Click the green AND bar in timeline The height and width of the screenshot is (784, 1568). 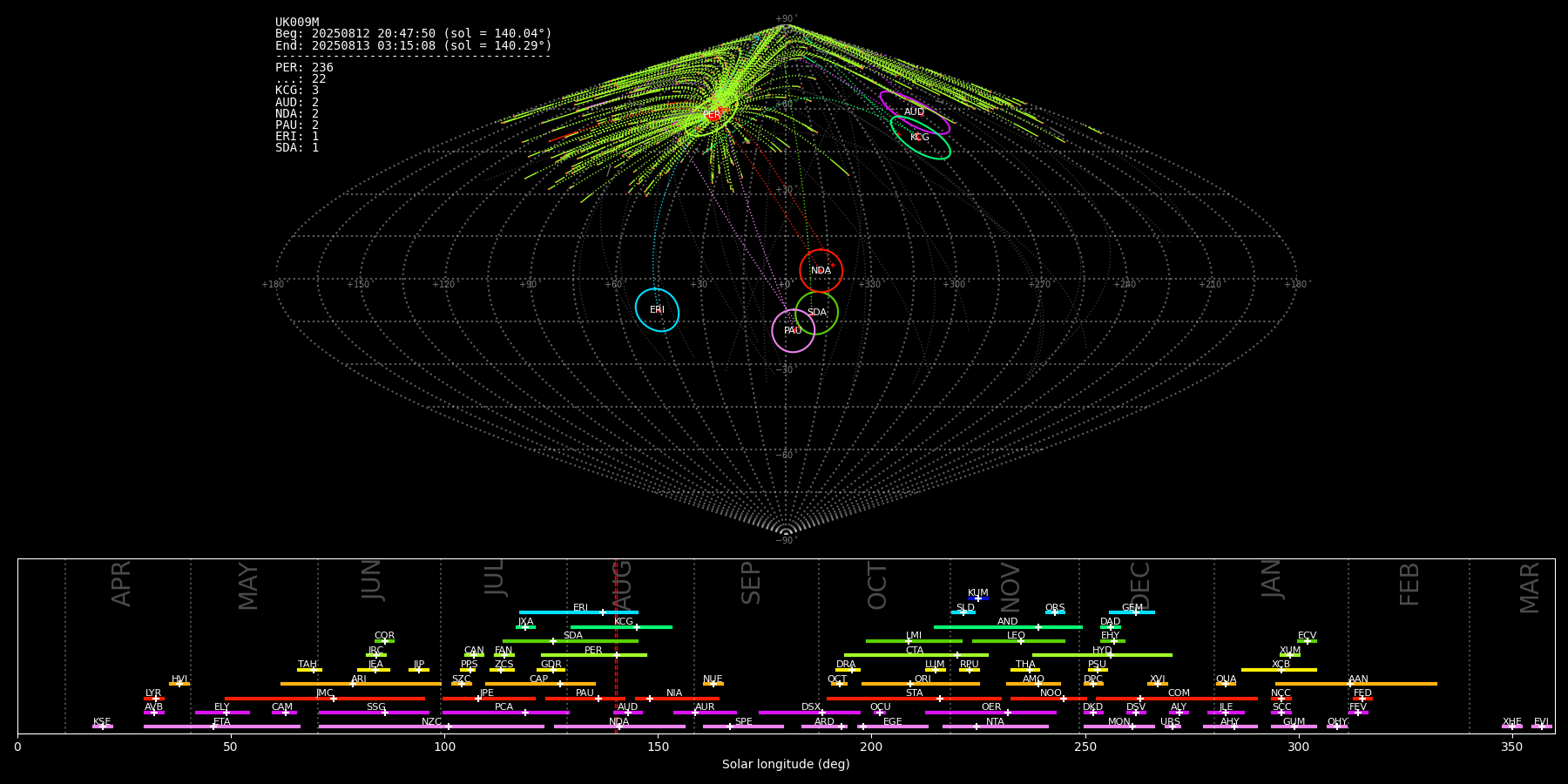pyautogui.click(x=1008, y=626)
